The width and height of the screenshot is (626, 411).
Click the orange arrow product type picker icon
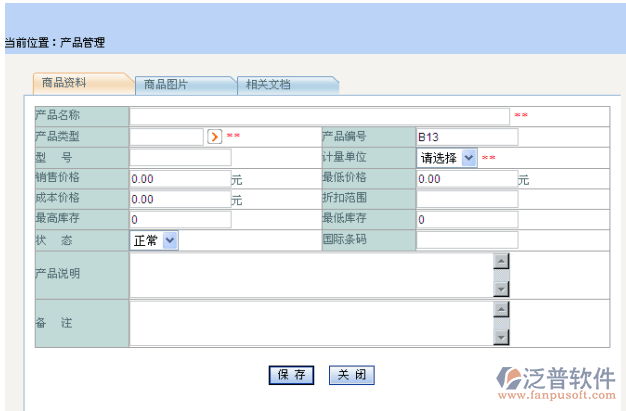click(214, 137)
